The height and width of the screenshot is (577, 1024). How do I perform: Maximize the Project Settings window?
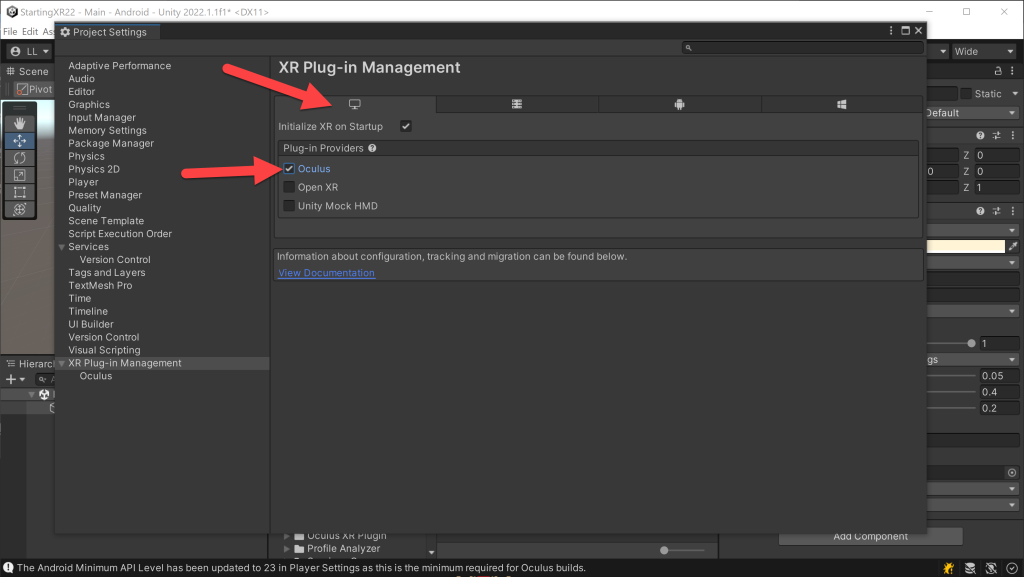(x=905, y=31)
